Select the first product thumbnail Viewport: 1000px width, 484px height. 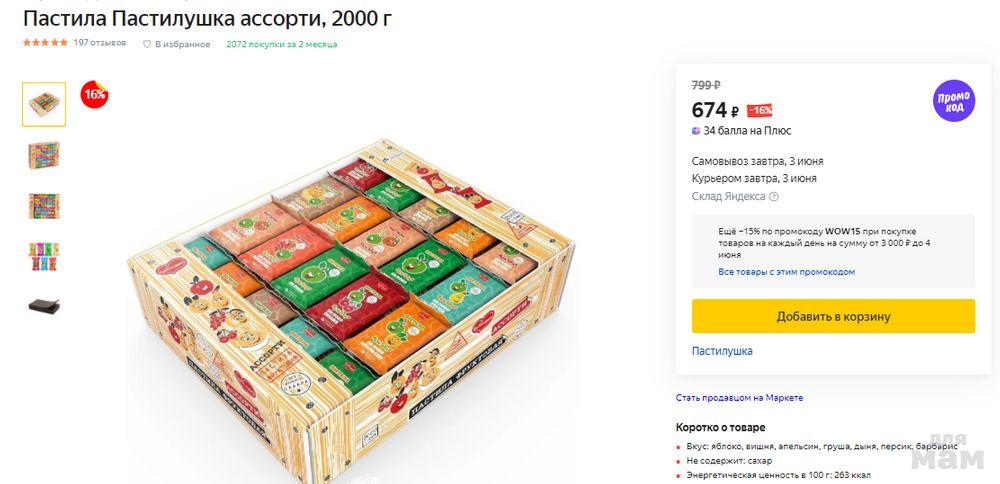44,104
